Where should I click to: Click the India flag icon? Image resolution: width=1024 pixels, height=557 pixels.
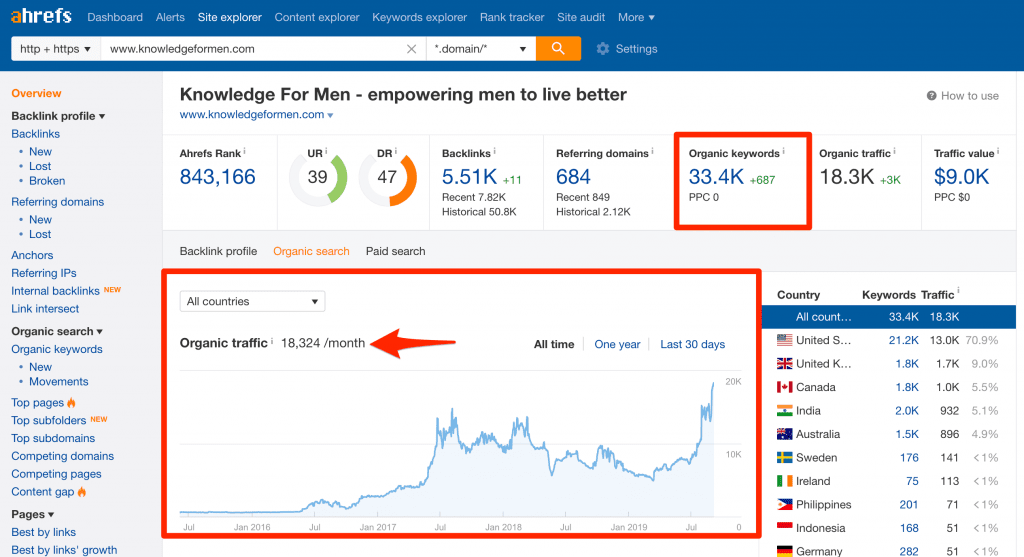[784, 410]
